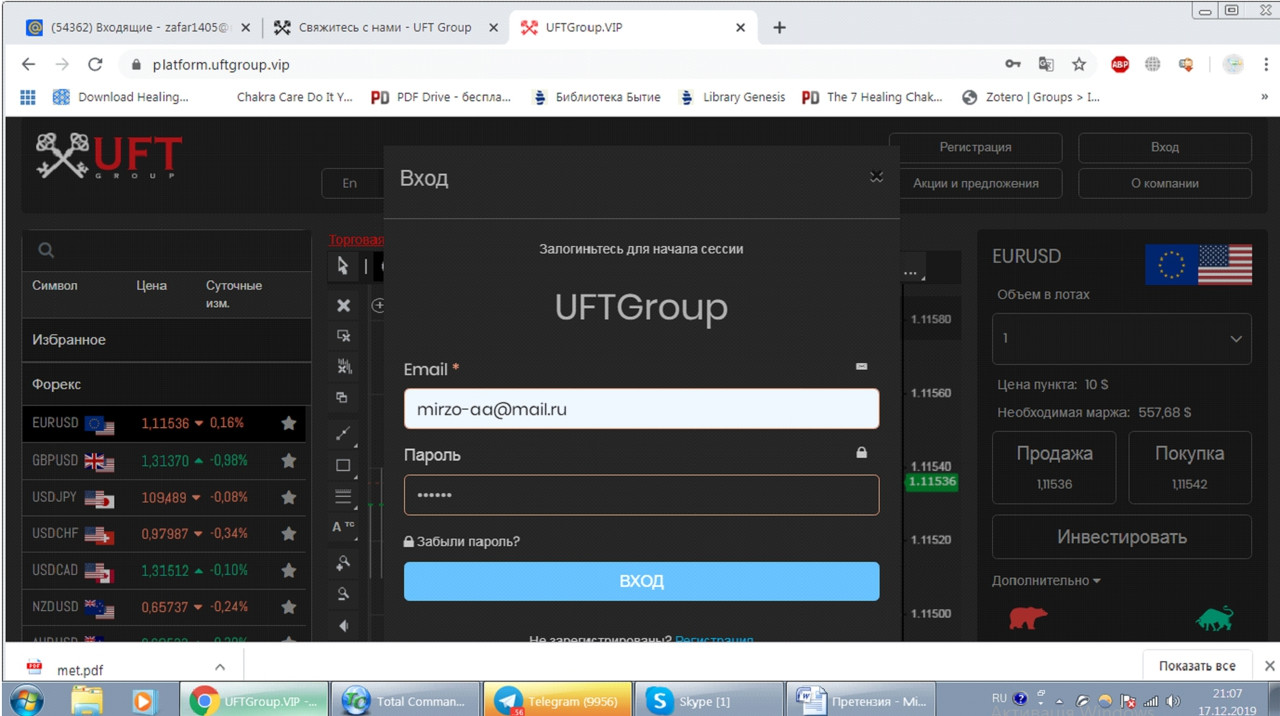Click the Покупка buy button
The image size is (1280, 716).
[1190, 468]
